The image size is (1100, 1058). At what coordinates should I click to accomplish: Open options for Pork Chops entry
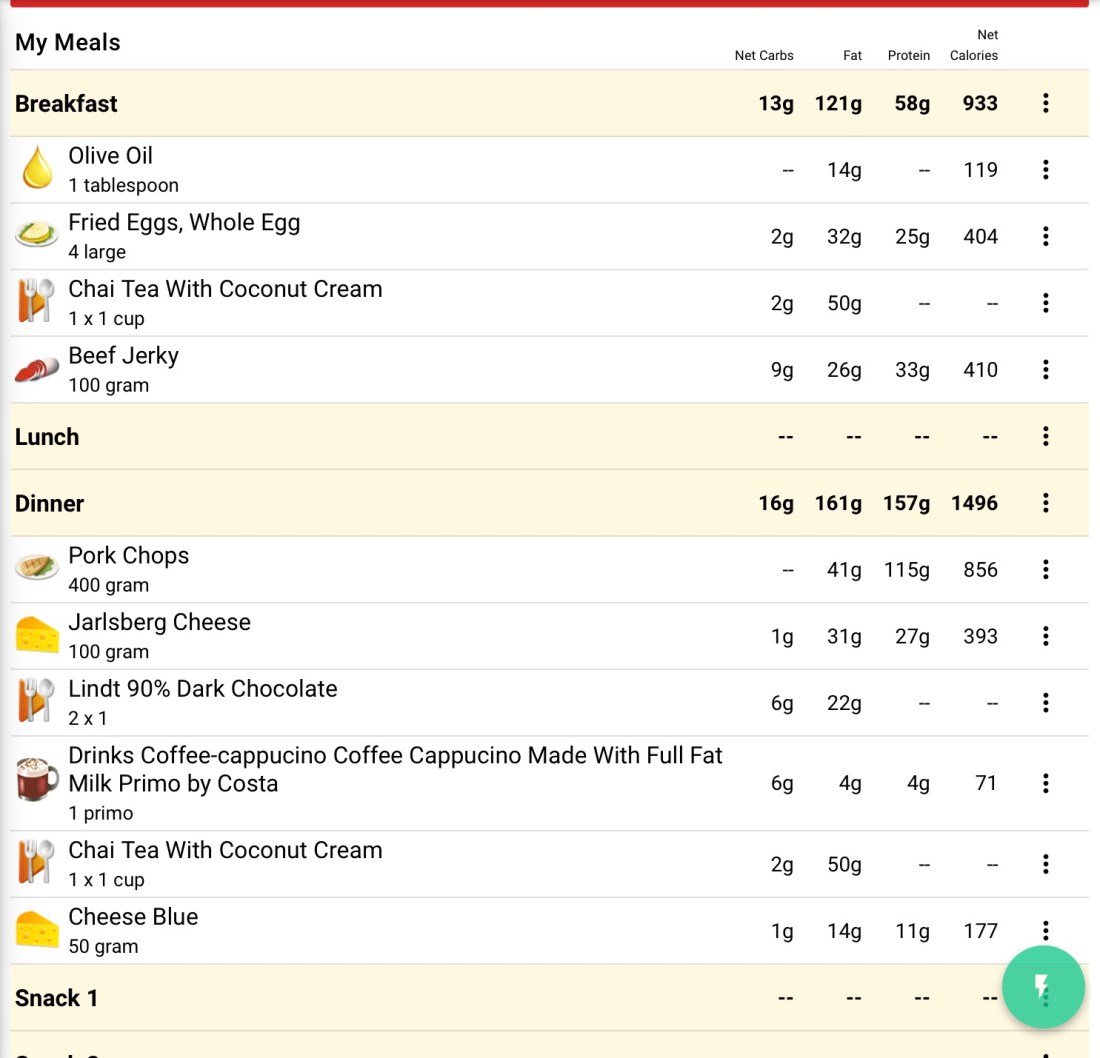[x=1045, y=570]
